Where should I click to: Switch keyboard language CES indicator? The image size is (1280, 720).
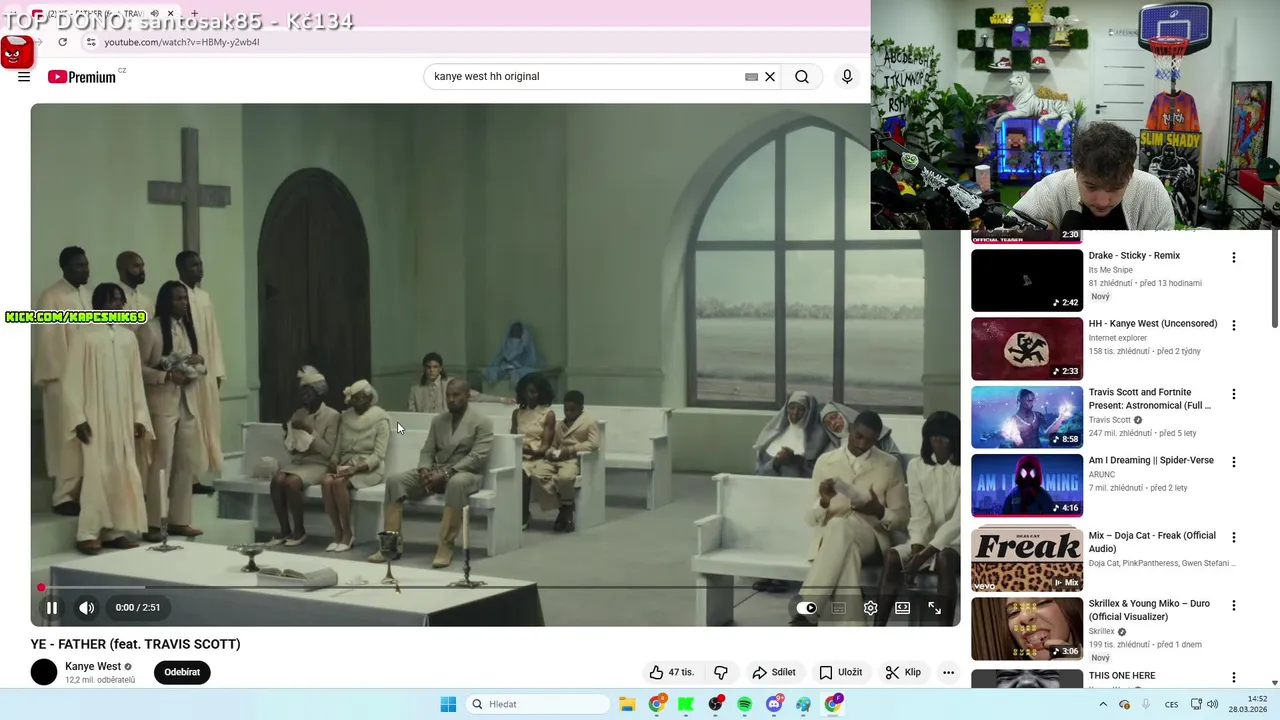pyautogui.click(x=1171, y=704)
